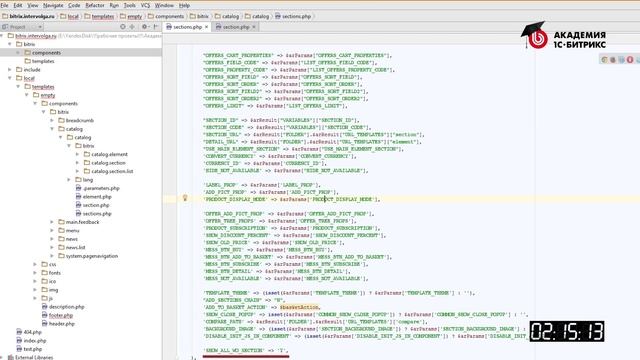Close the section.php editor tab
The width and height of the screenshot is (640, 360).
pyautogui.click(x=254, y=27)
